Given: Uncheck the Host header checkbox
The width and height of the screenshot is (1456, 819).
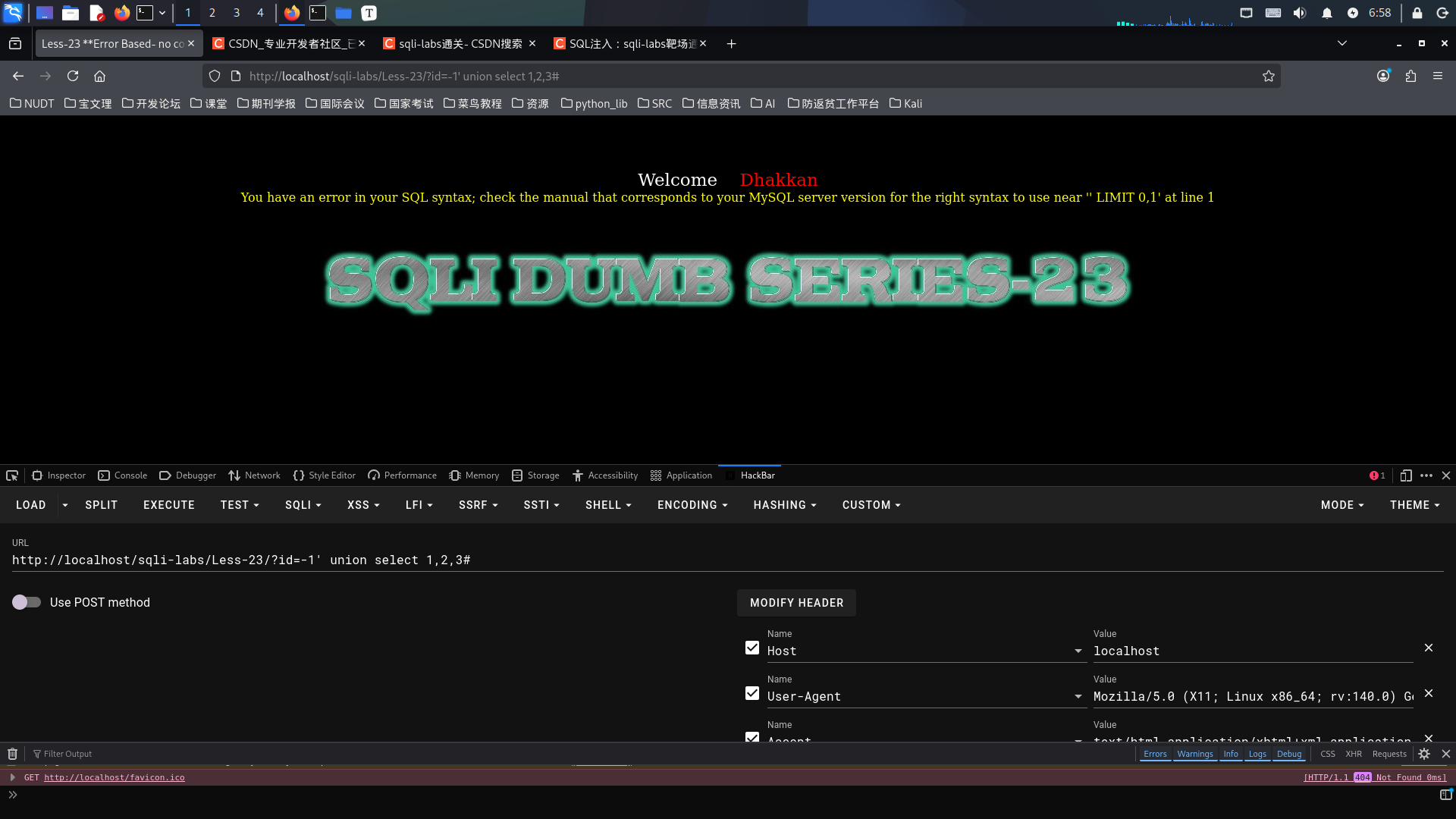Looking at the screenshot, I should pos(752,648).
